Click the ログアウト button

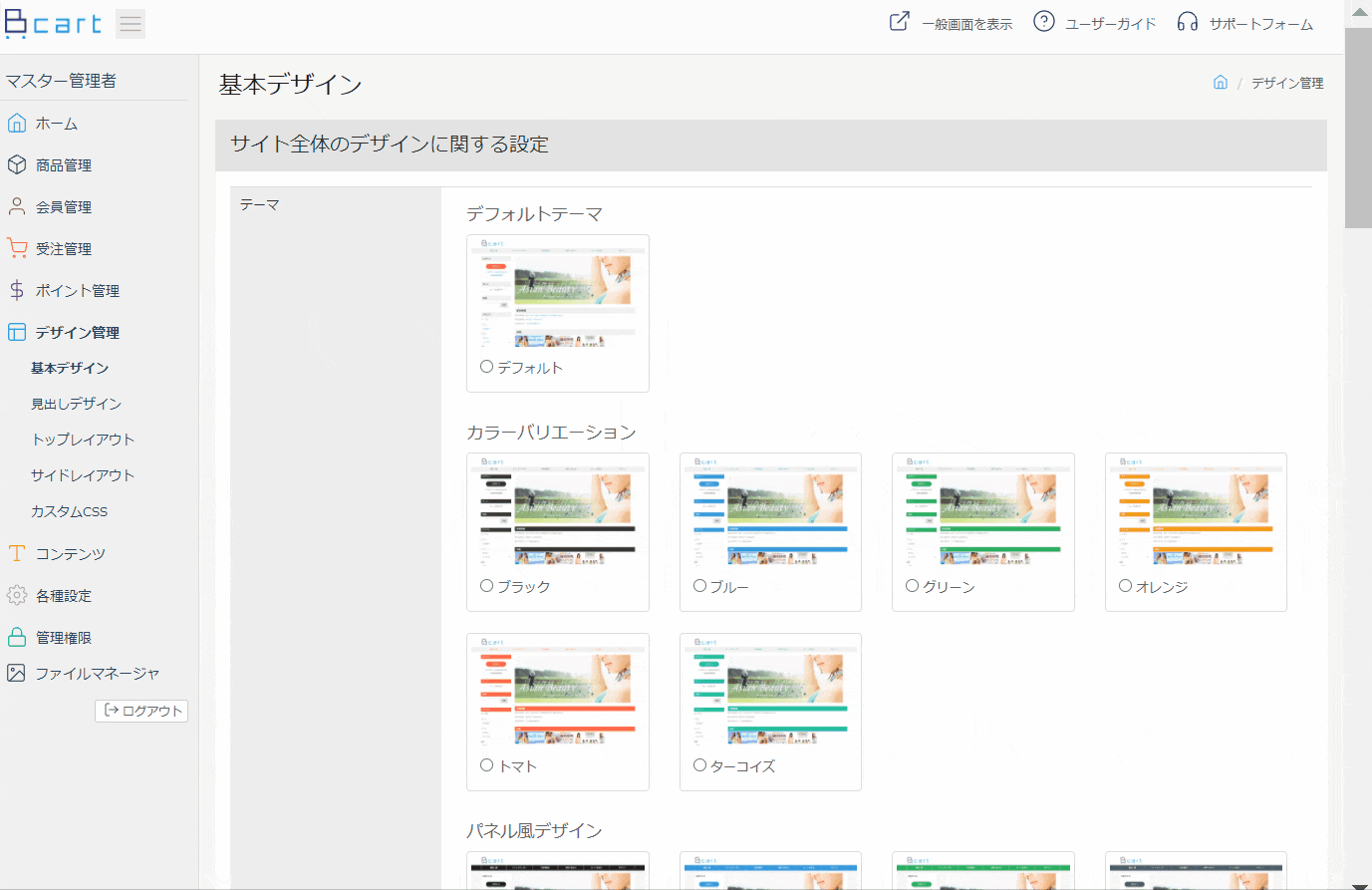141,711
